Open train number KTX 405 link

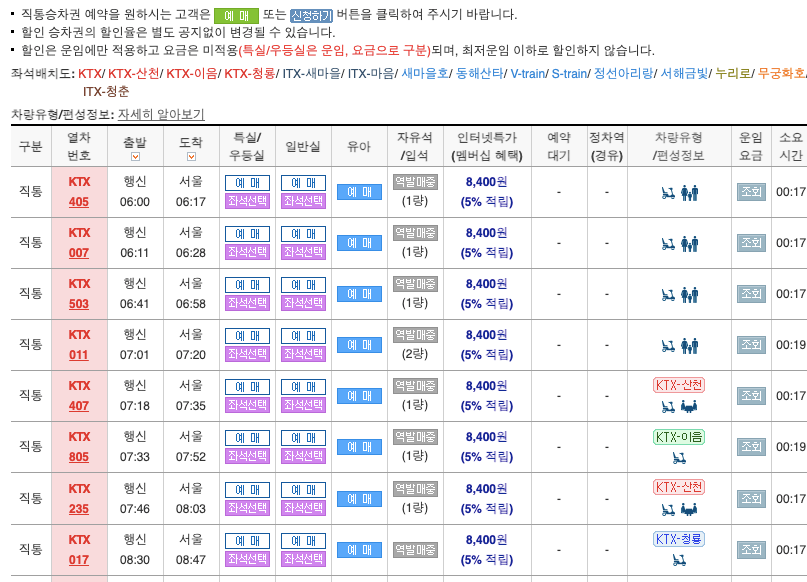tap(79, 202)
